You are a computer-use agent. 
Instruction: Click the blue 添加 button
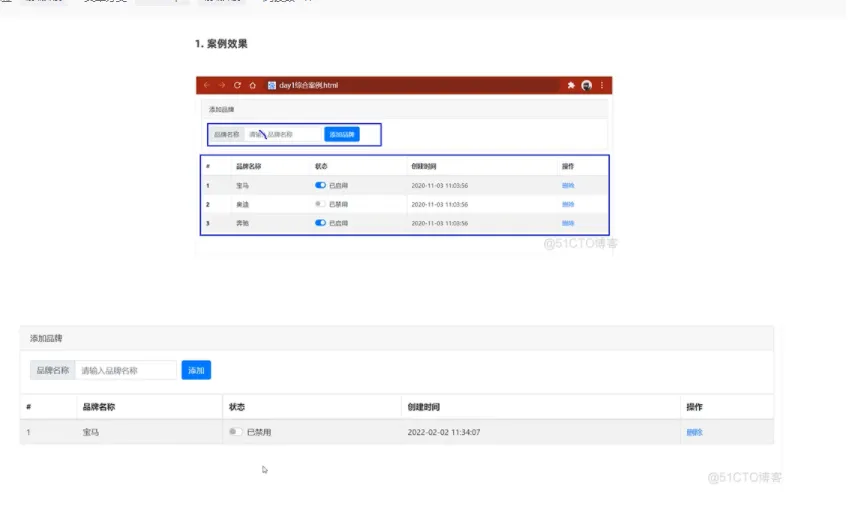click(196, 370)
